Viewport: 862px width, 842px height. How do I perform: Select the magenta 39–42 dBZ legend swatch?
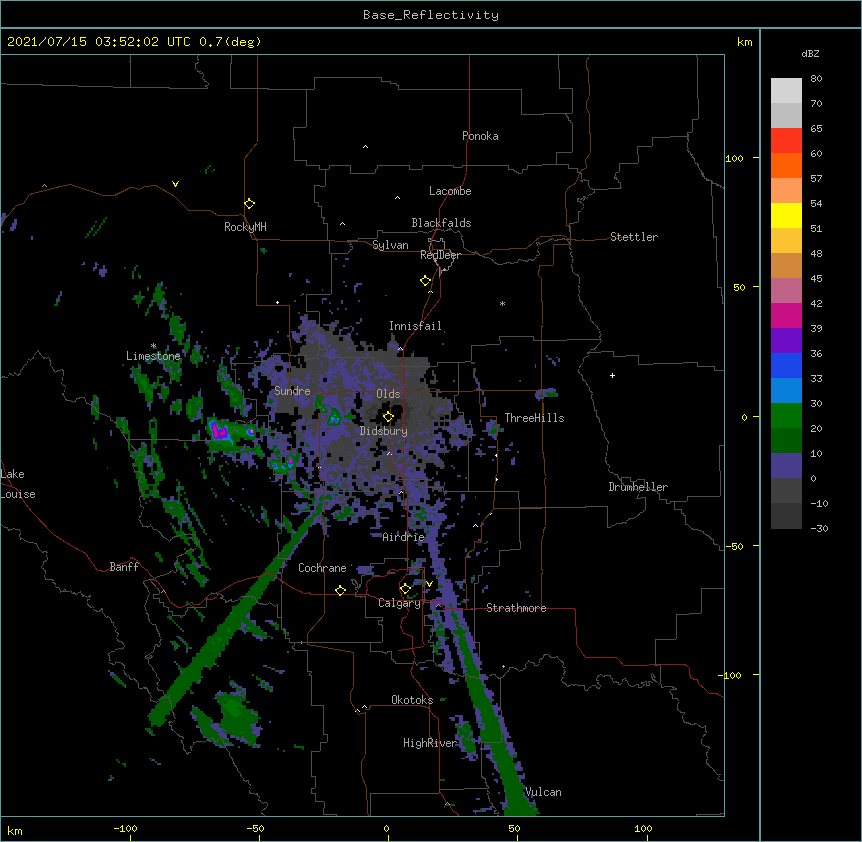[786, 315]
